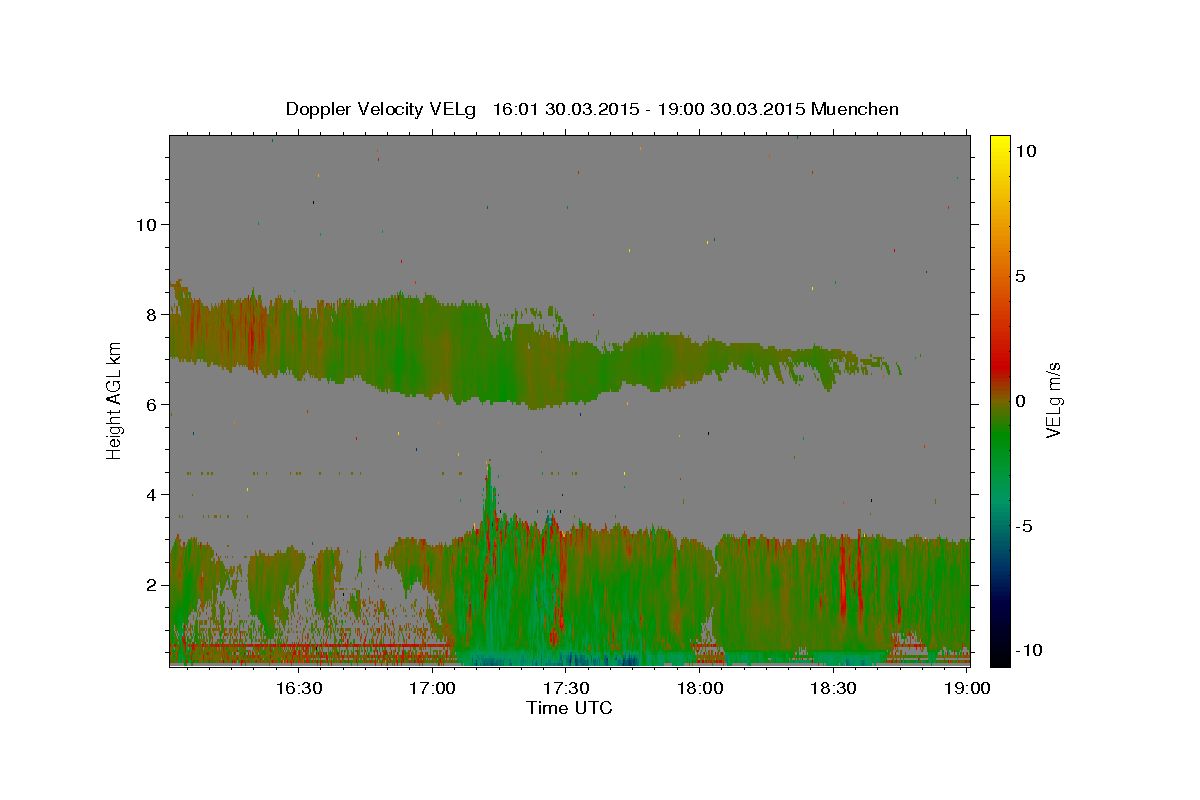Image resolution: width=1200 pixels, height=800 pixels.
Task: Click the 'Time UTC' axis label
Action: tap(569, 708)
